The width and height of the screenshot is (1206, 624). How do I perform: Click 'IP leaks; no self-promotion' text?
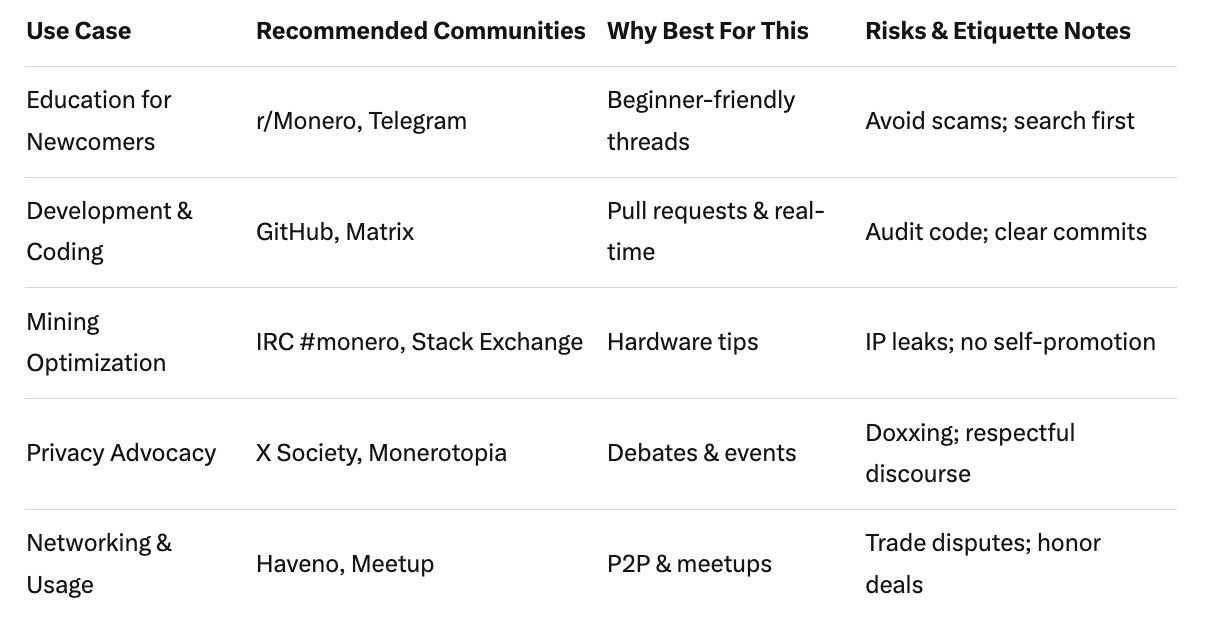click(1010, 342)
